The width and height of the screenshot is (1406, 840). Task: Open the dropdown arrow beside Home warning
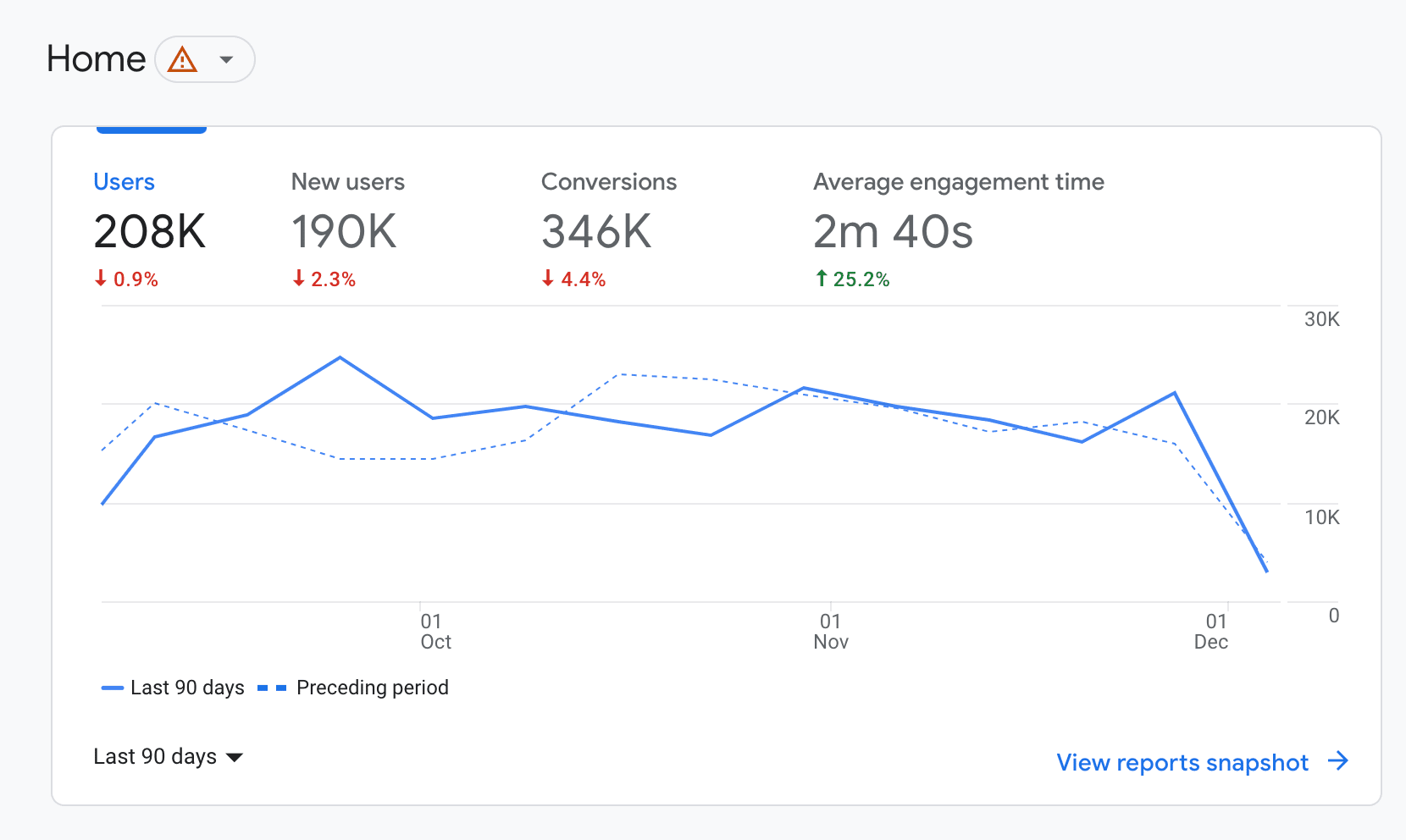click(226, 59)
